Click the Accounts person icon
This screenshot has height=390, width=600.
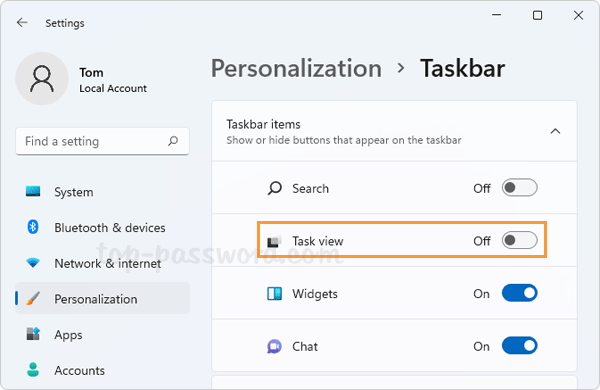click(x=33, y=370)
